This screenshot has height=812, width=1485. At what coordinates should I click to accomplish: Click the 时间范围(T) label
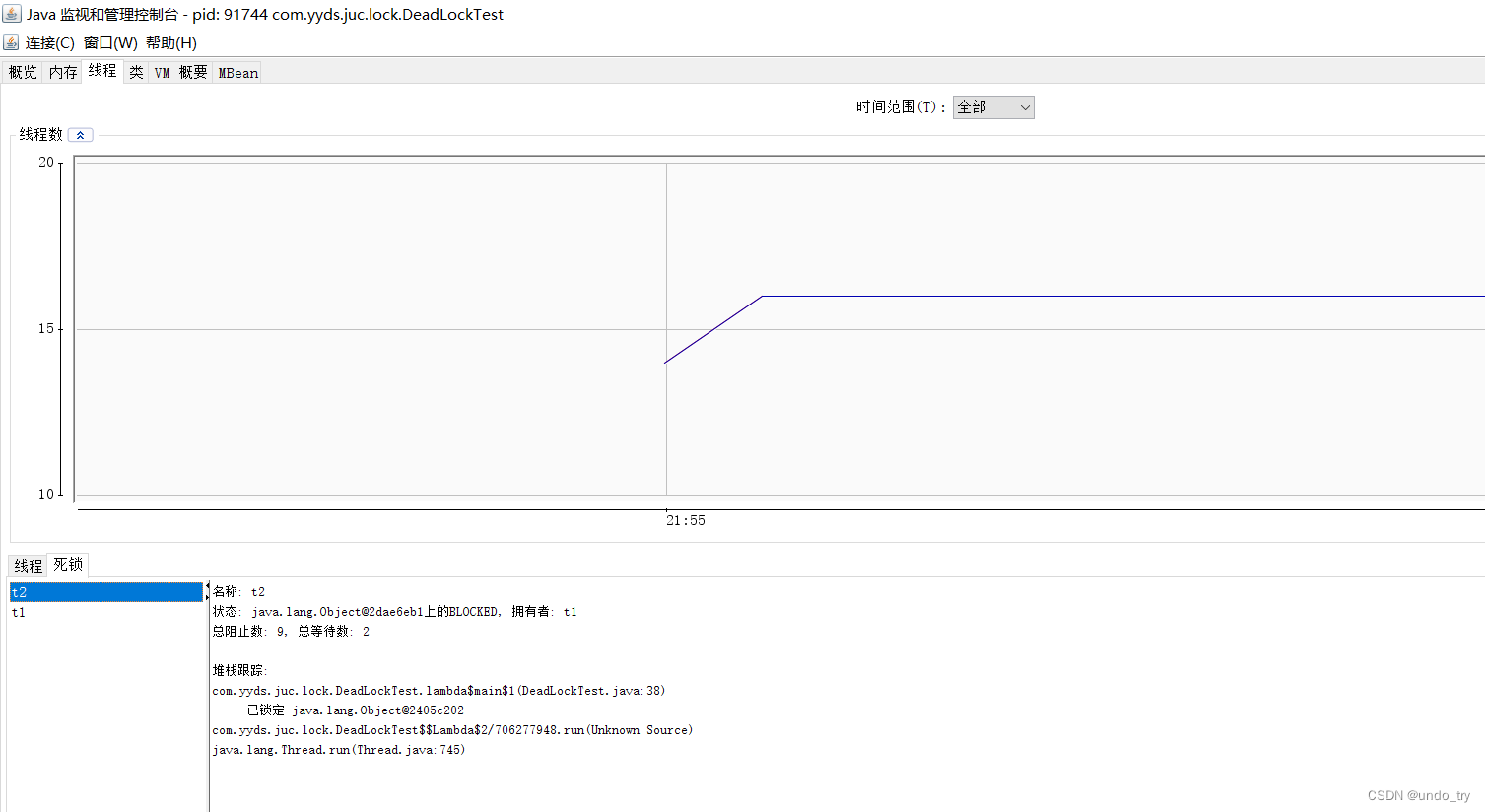click(901, 107)
